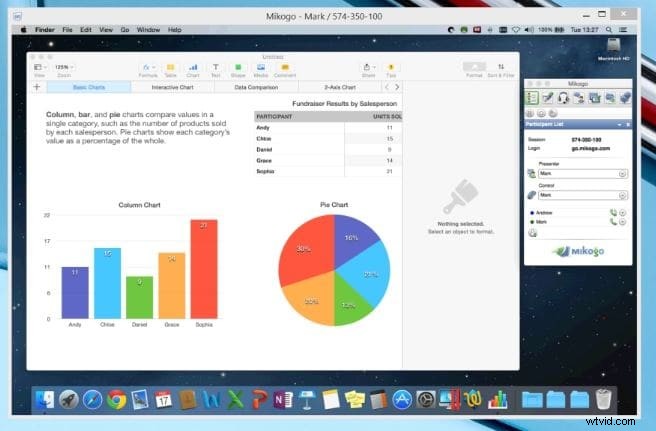656x431 pixels.
Task: Open Mikogo headset audio icon
Action: tap(563, 98)
